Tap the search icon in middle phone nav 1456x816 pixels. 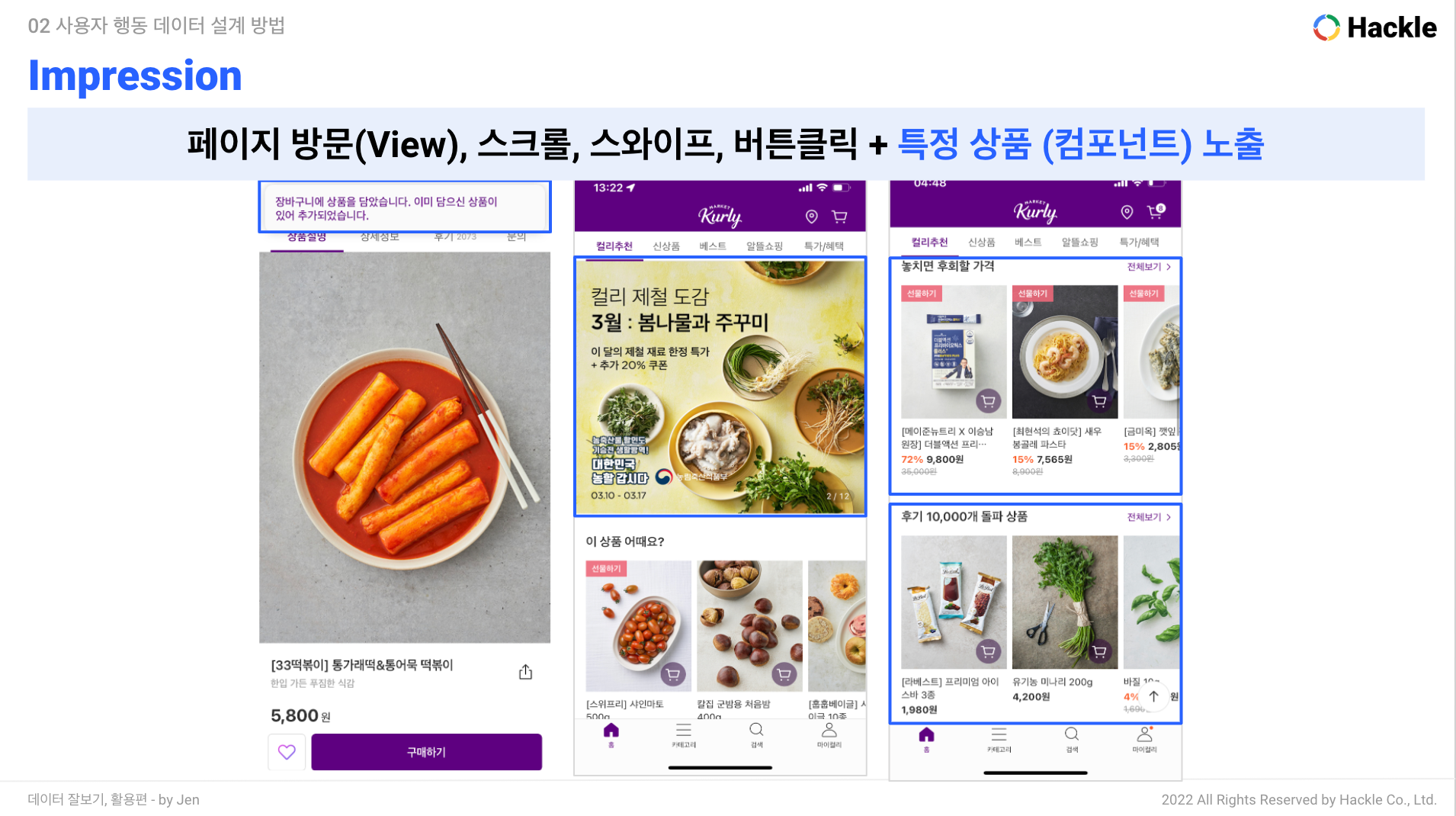point(756,734)
